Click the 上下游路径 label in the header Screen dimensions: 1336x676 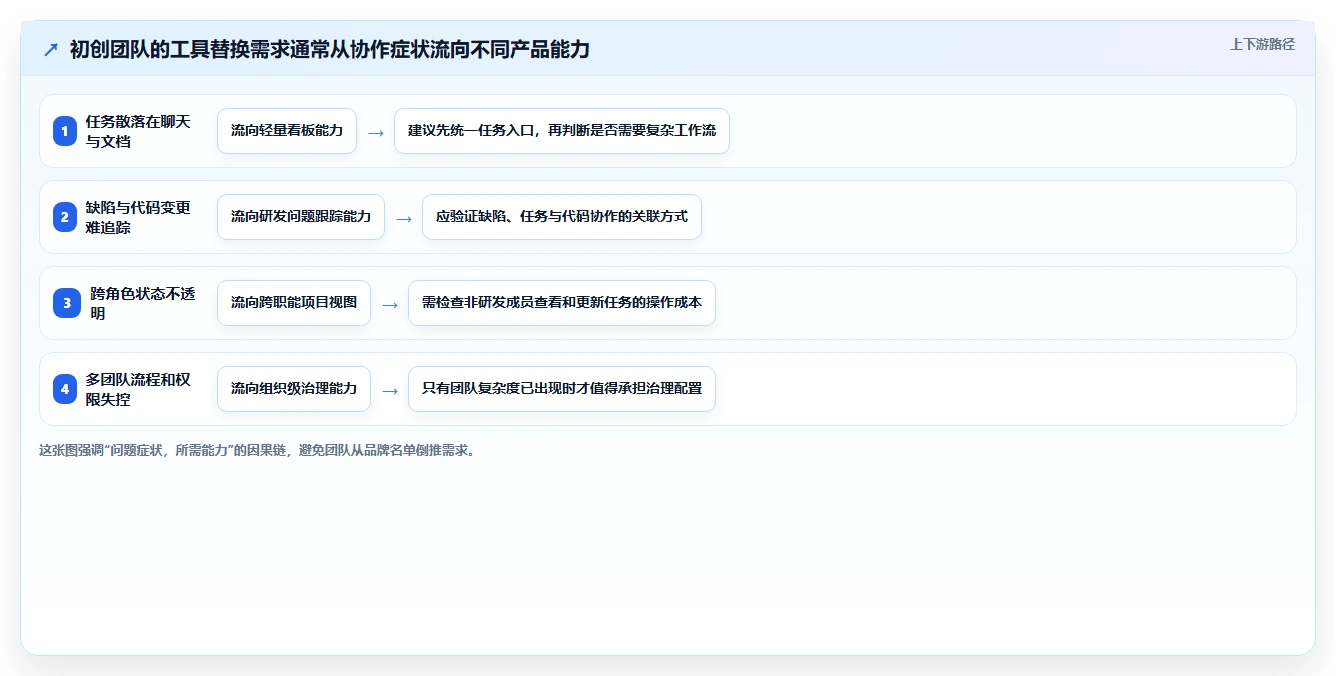point(1262,44)
